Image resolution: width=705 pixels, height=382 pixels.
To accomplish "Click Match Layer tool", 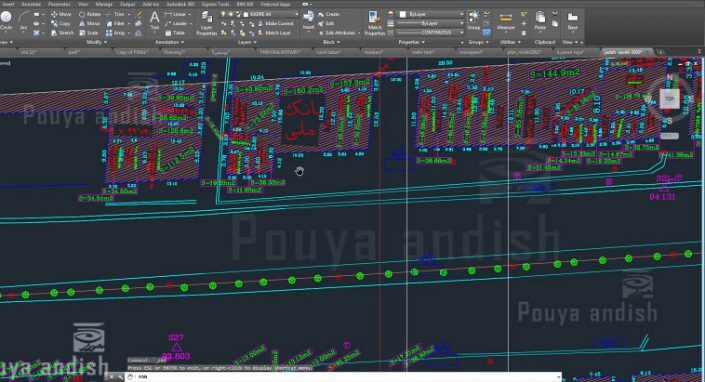I will [x=274, y=33].
